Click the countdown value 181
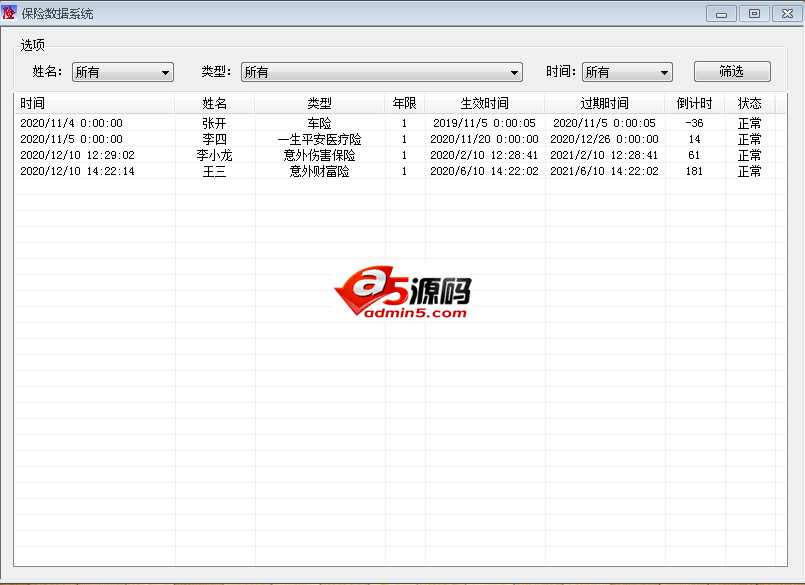The height and width of the screenshot is (585, 805). click(695, 171)
